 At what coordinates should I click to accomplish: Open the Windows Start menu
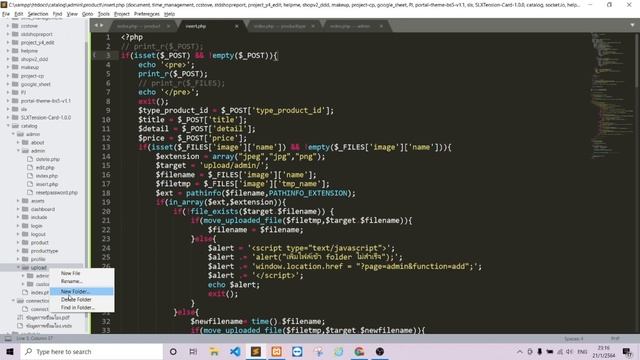pyautogui.click(x=10, y=351)
